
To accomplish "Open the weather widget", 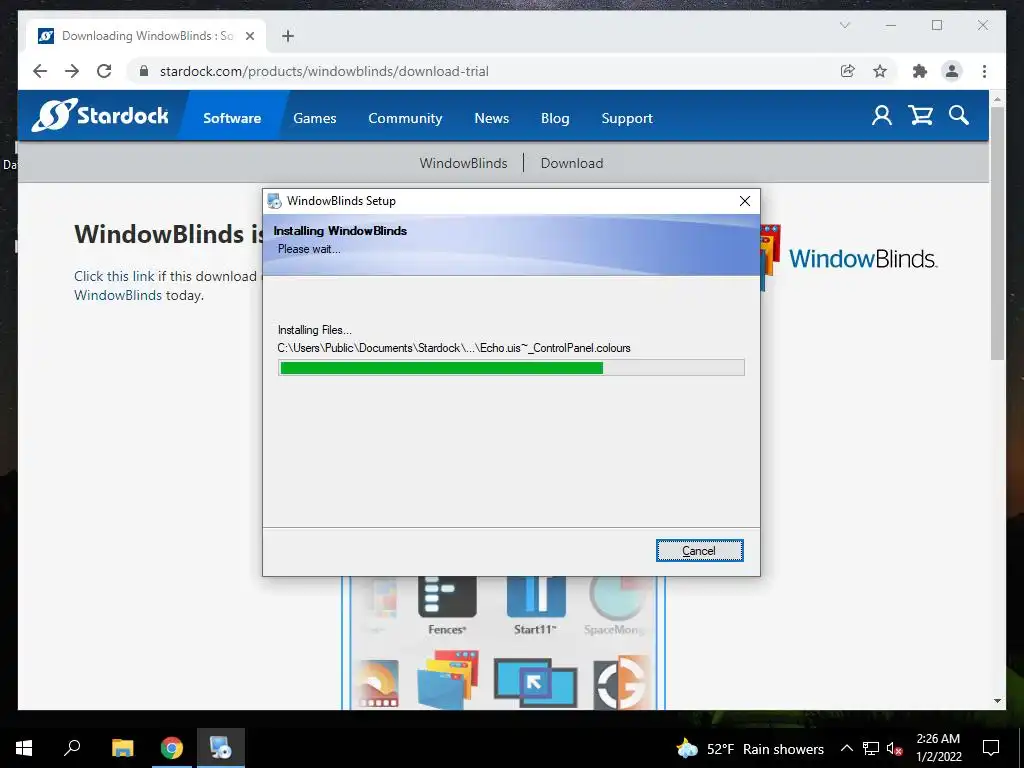I will (x=750, y=748).
